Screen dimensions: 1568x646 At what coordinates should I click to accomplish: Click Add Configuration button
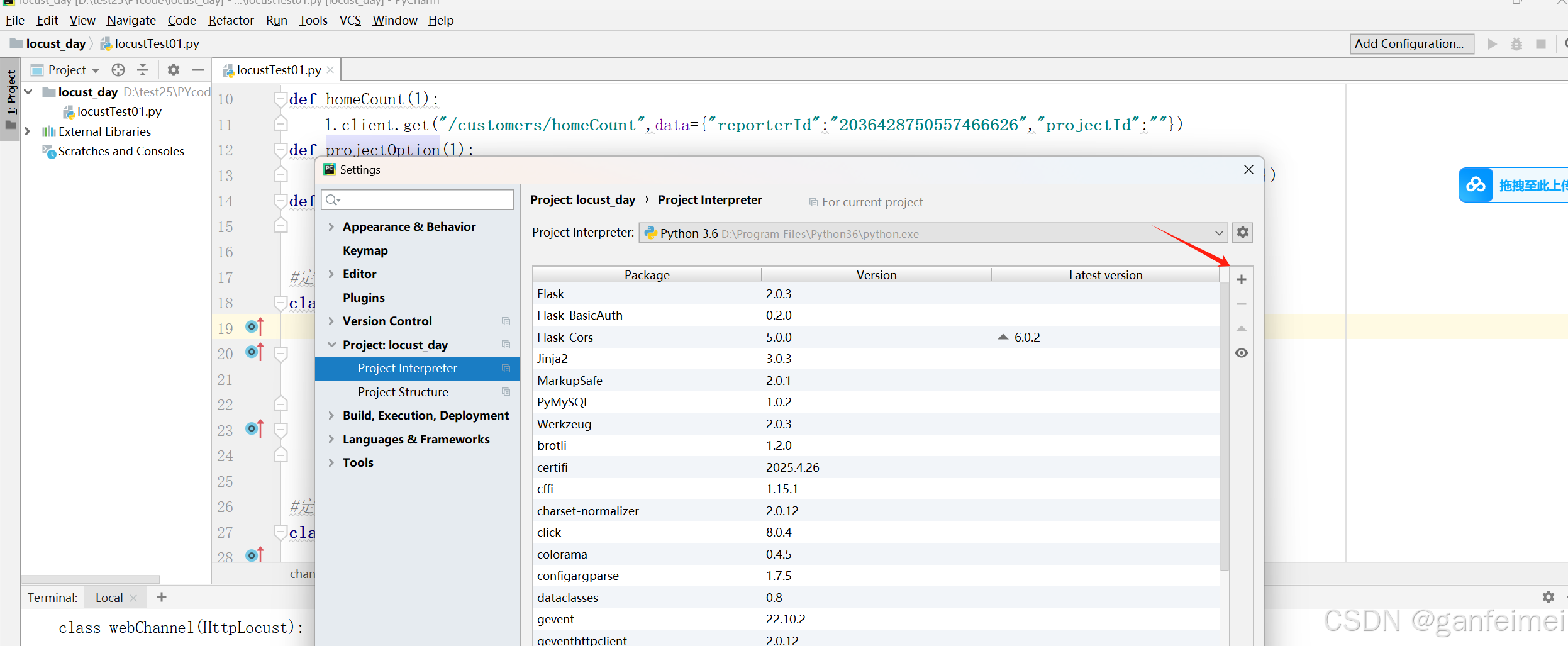pos(1411,43)
